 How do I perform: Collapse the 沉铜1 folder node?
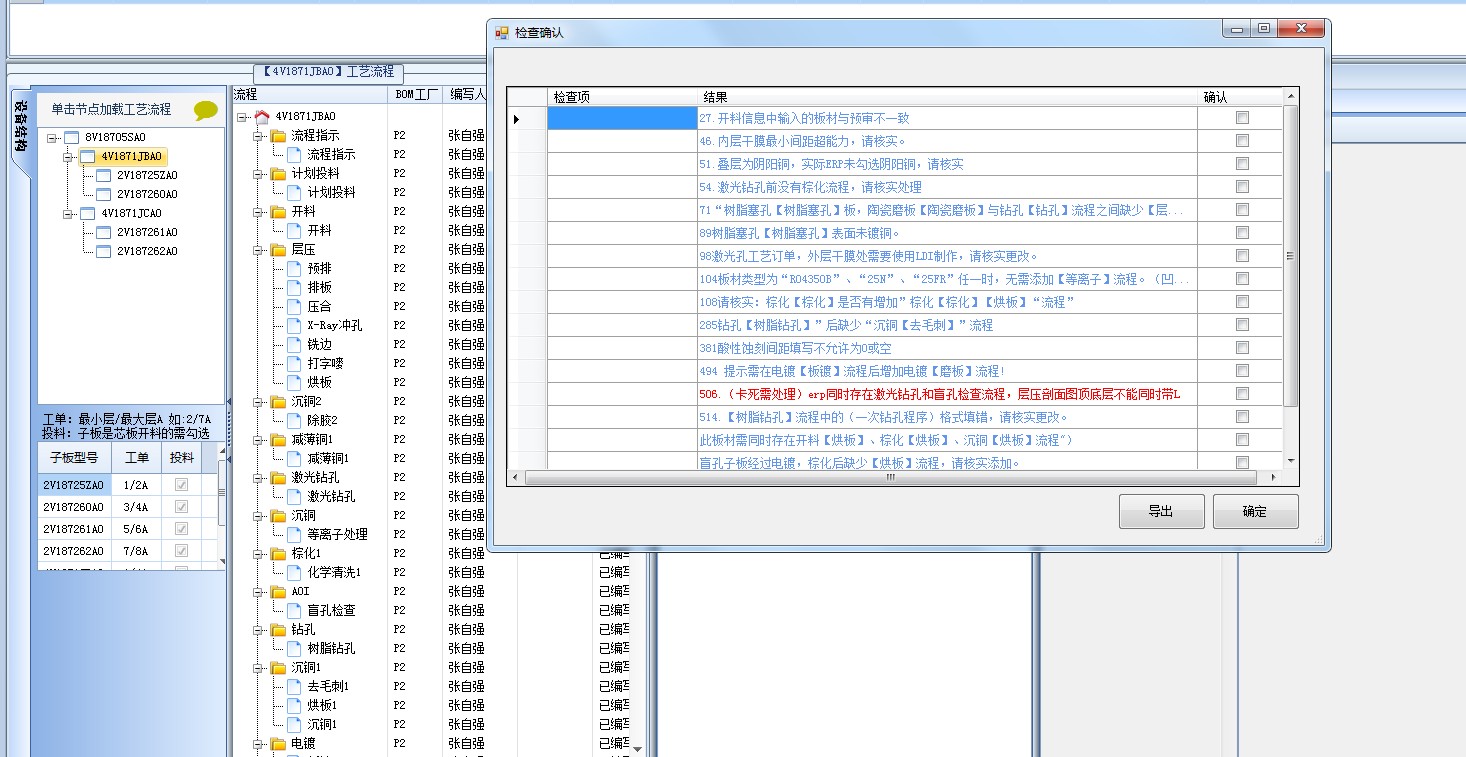click(258, 667)
